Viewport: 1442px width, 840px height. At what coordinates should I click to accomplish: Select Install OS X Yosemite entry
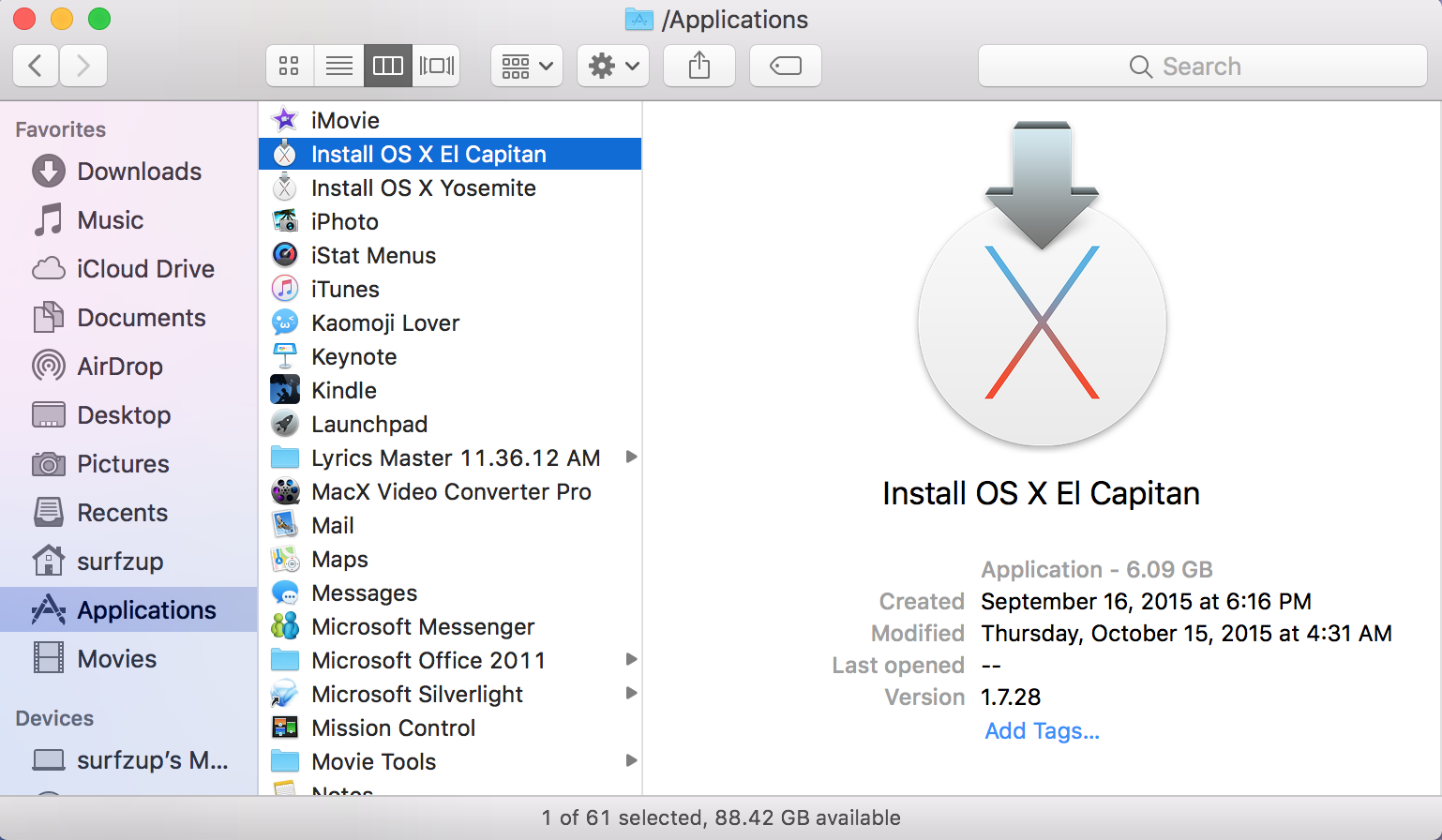pyautogui.click(x=423, y=188)
